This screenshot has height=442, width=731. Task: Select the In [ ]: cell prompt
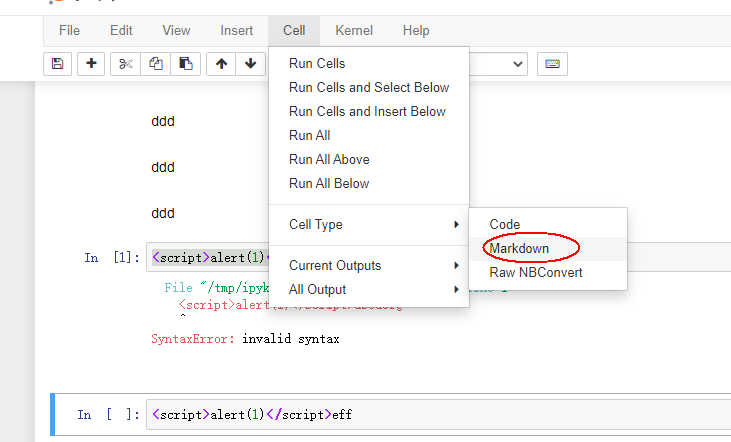(108, 414)
